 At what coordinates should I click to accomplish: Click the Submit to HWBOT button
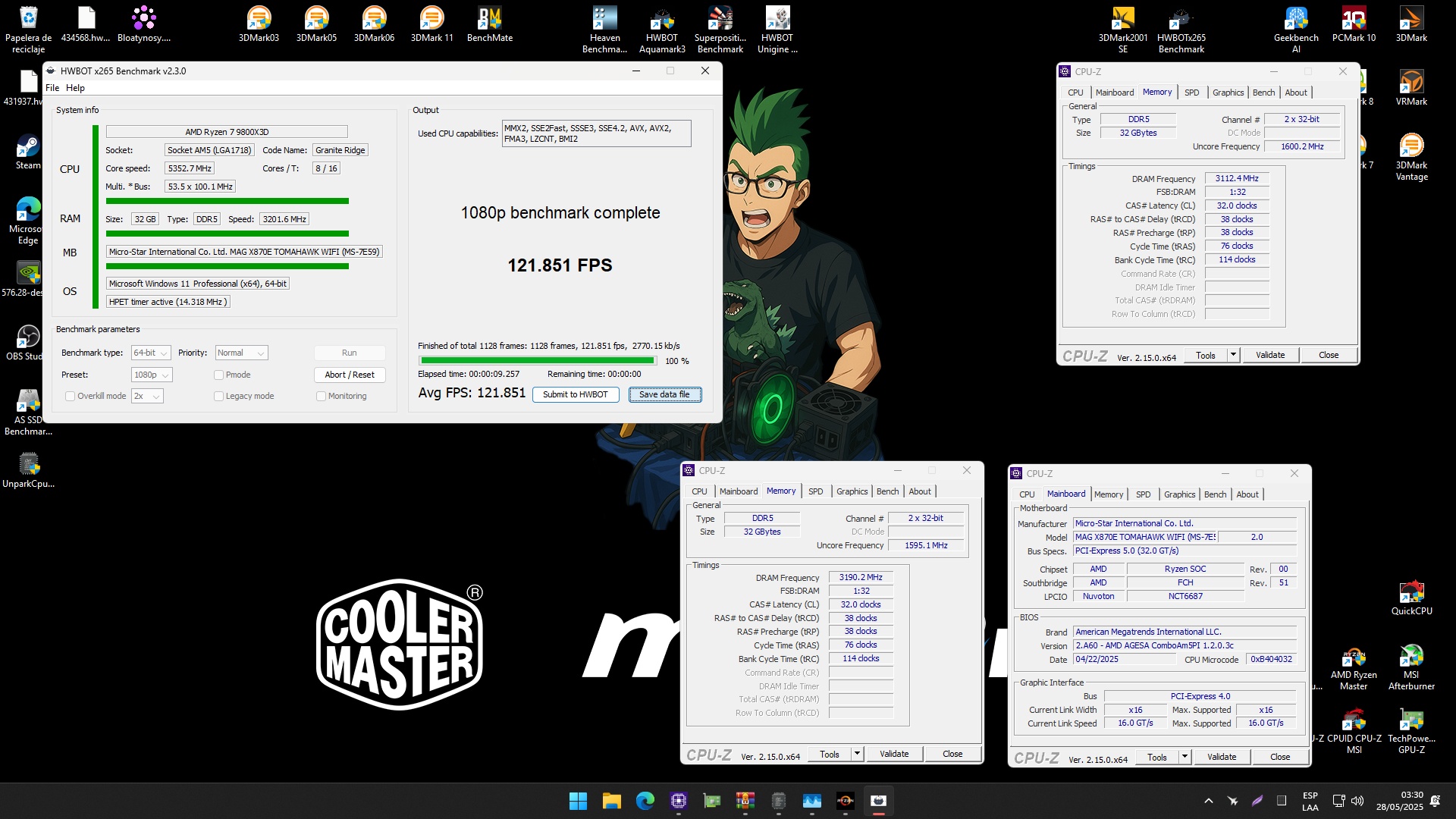pos(576,394)
